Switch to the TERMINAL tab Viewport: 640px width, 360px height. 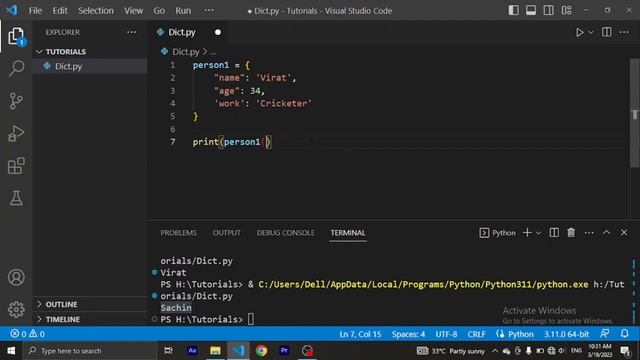[x=348, y=233]
